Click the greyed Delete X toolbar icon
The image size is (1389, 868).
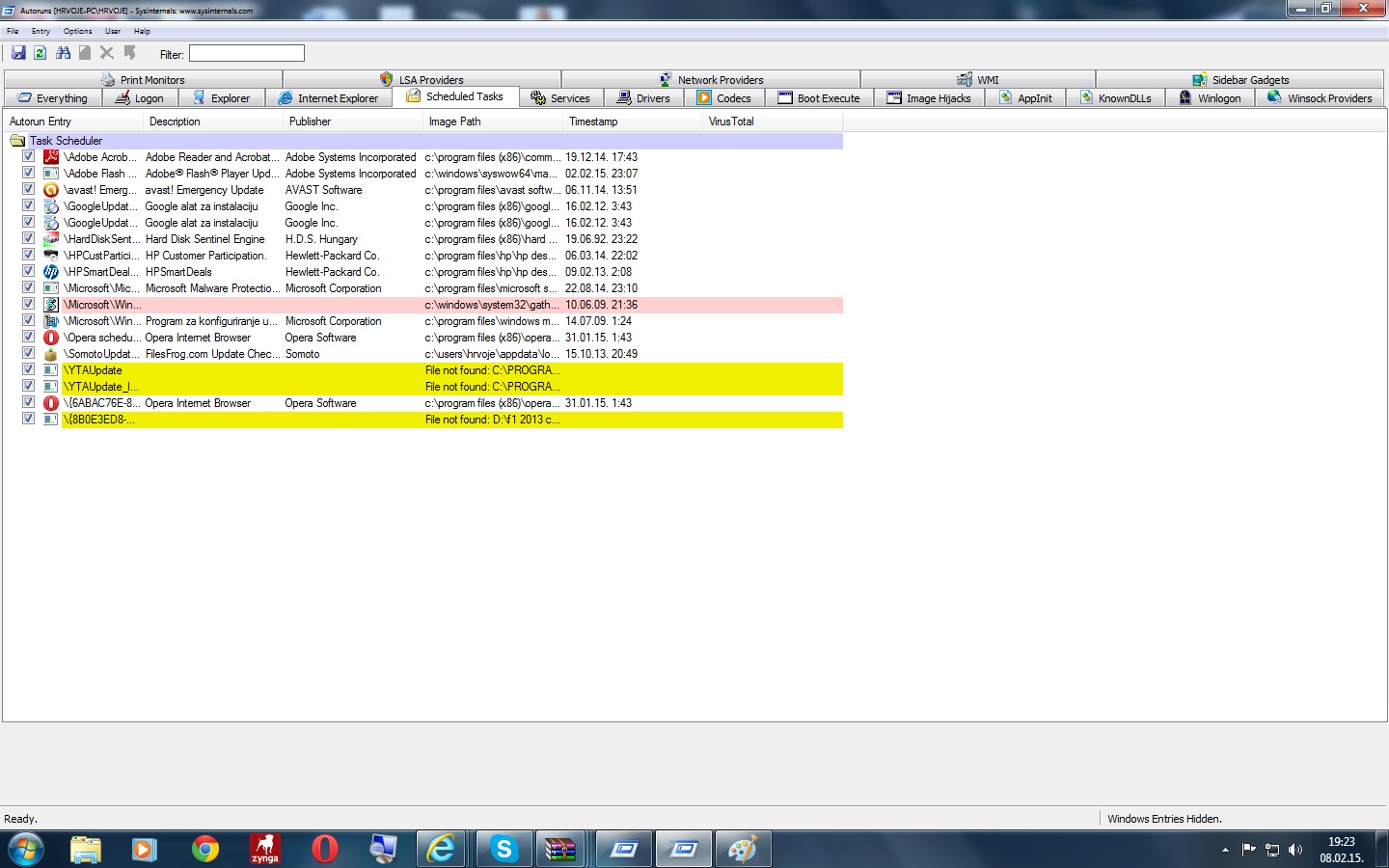point(107,53)
